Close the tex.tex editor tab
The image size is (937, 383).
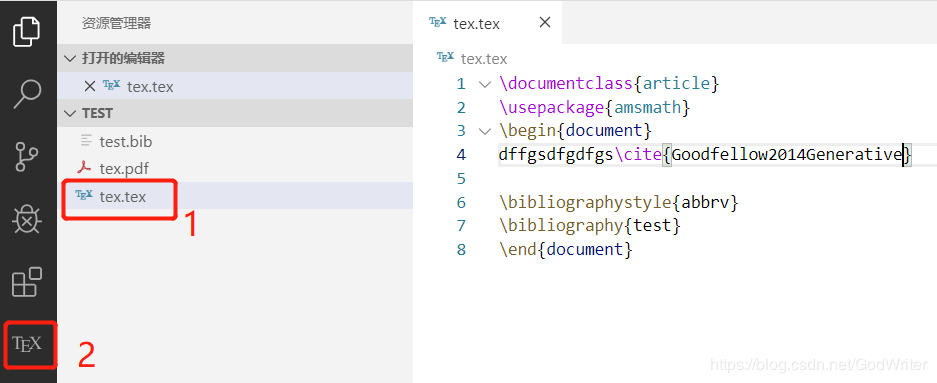pos(544,23)
